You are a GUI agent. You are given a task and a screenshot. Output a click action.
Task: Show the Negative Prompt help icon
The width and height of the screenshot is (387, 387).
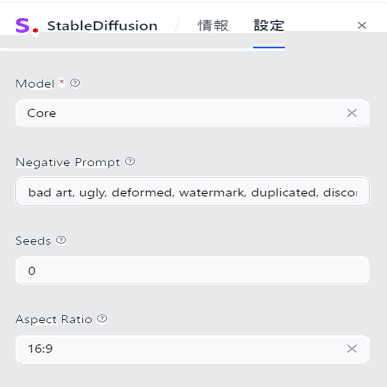coord(130,162)
